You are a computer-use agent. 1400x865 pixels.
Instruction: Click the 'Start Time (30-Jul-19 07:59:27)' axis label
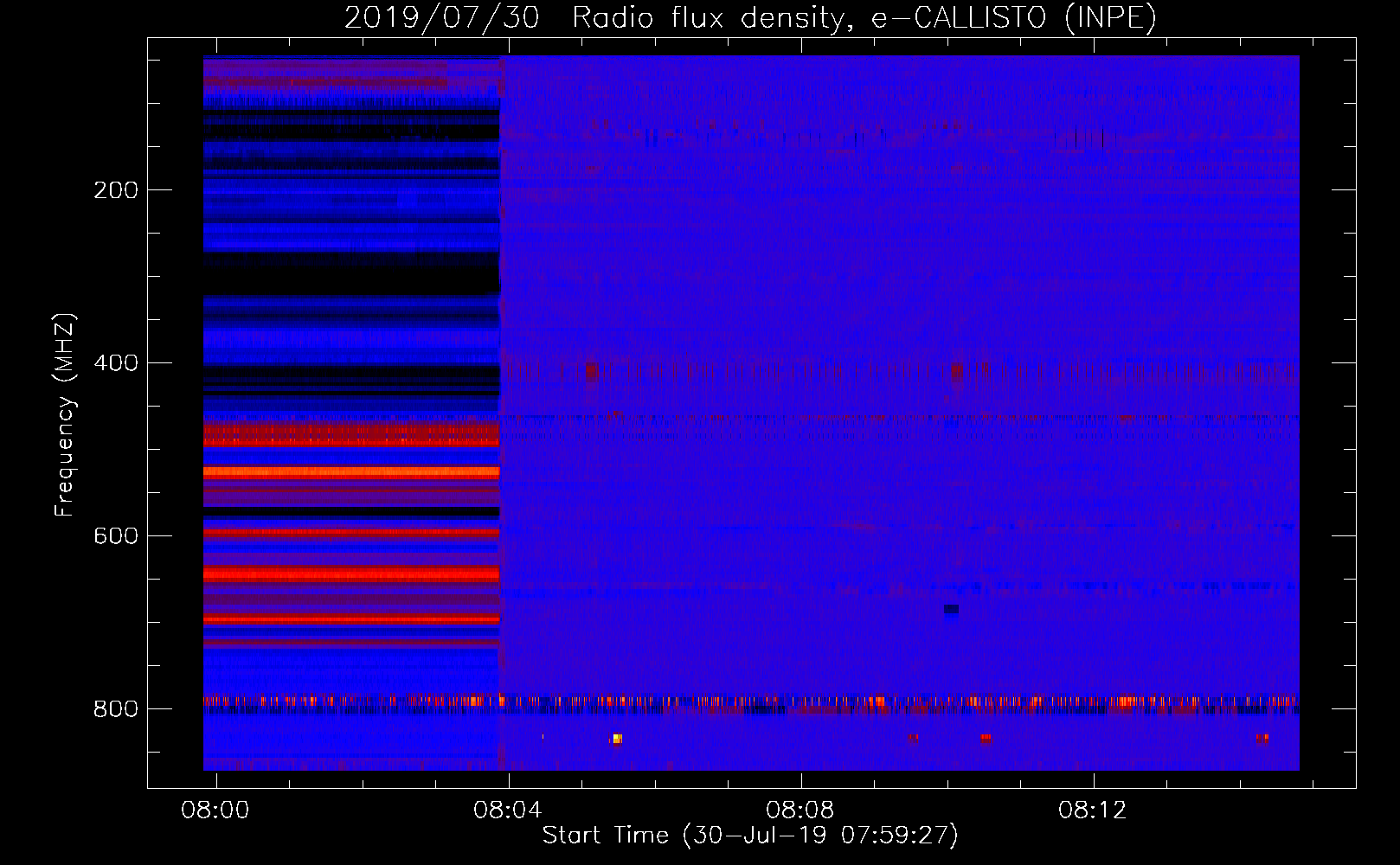click(x=750, y=836)
